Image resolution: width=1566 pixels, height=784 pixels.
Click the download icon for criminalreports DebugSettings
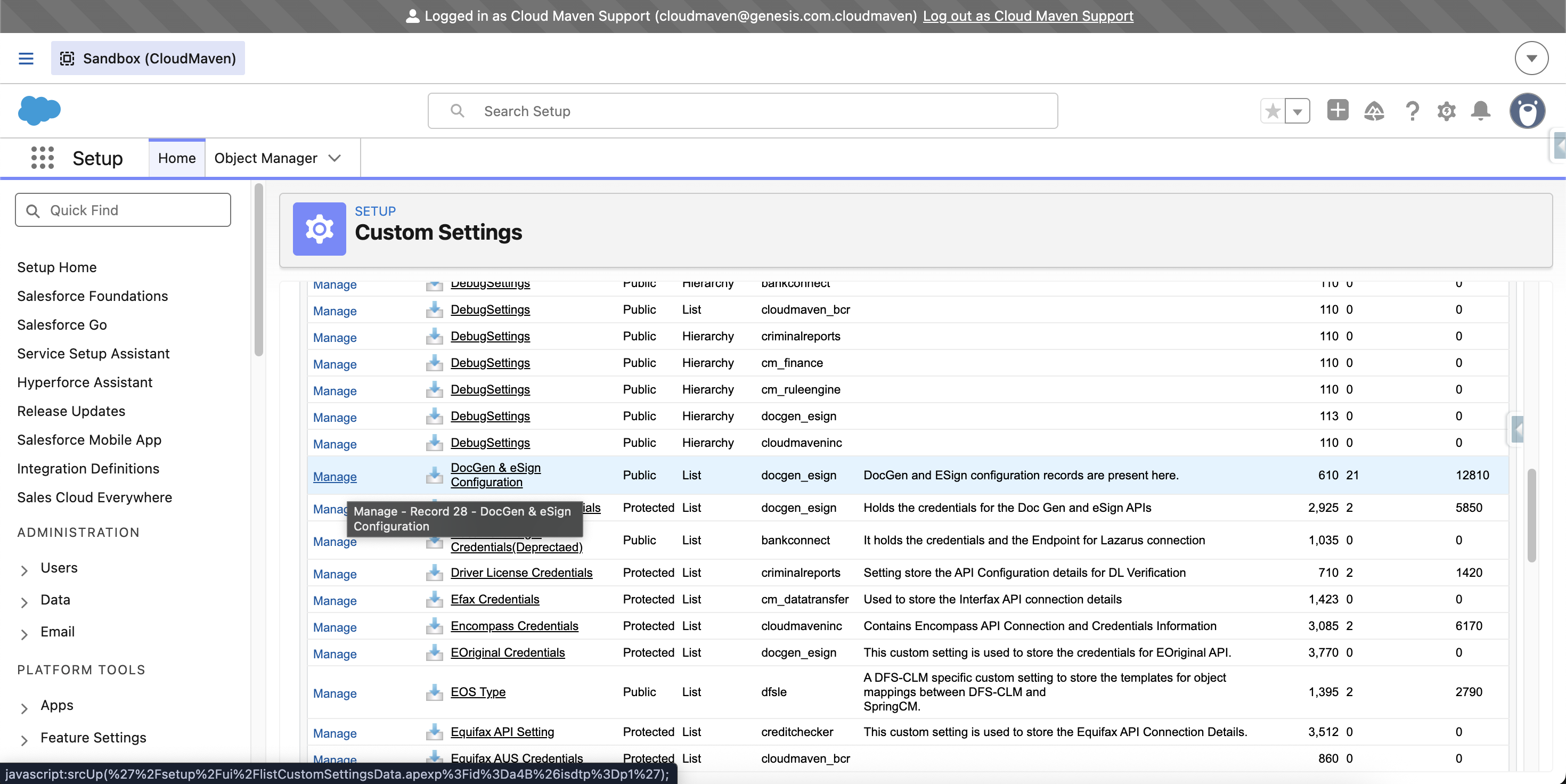(434, 336)
